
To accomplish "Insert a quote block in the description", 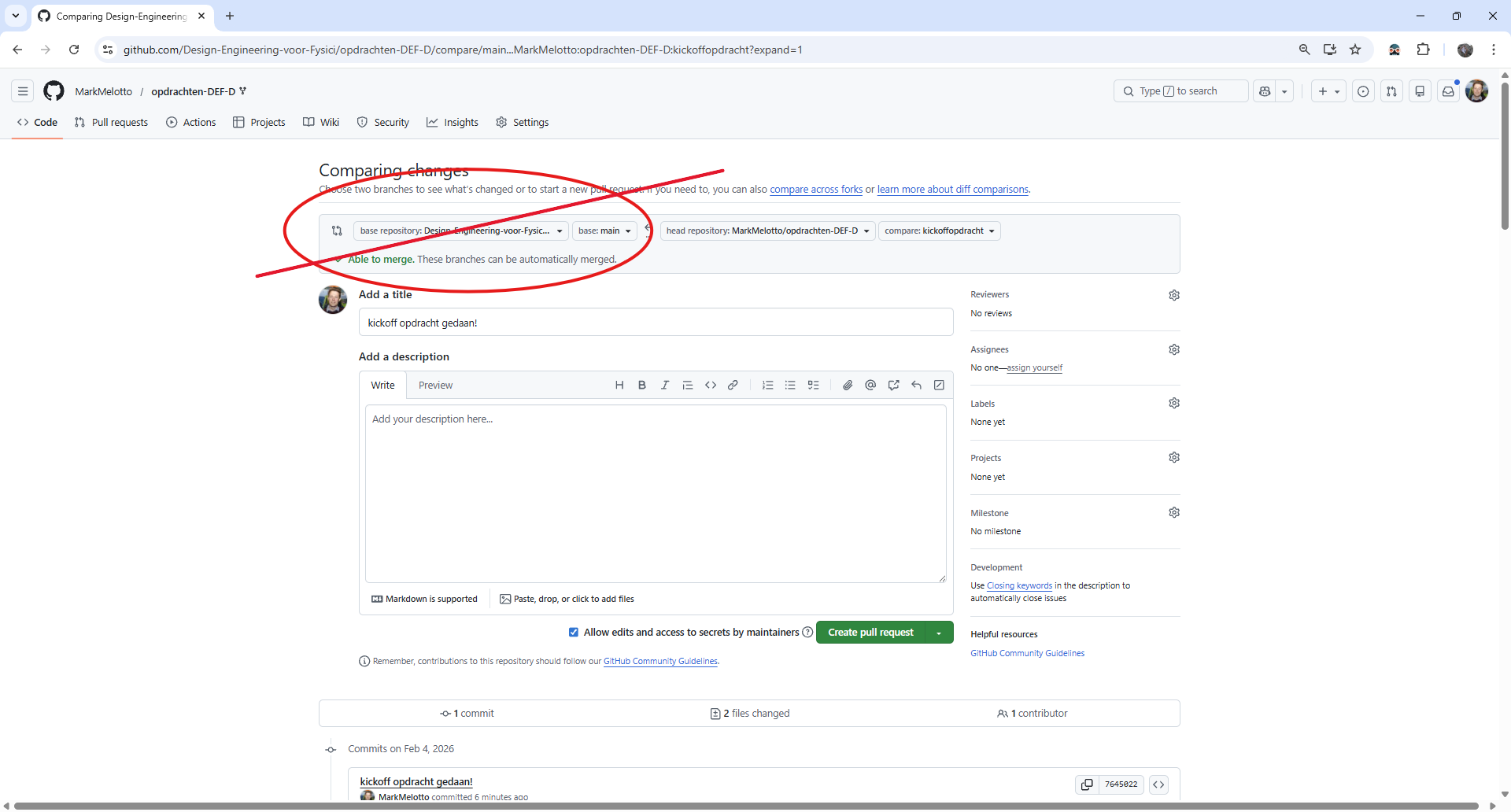I will (688, 386).
